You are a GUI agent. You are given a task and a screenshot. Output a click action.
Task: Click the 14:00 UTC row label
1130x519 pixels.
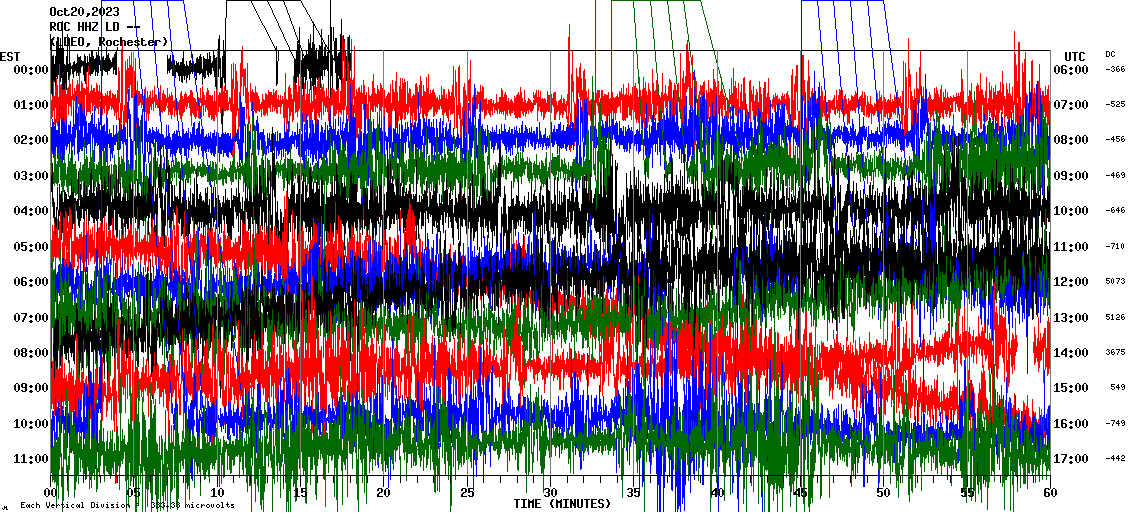(x=1071, y=352)
